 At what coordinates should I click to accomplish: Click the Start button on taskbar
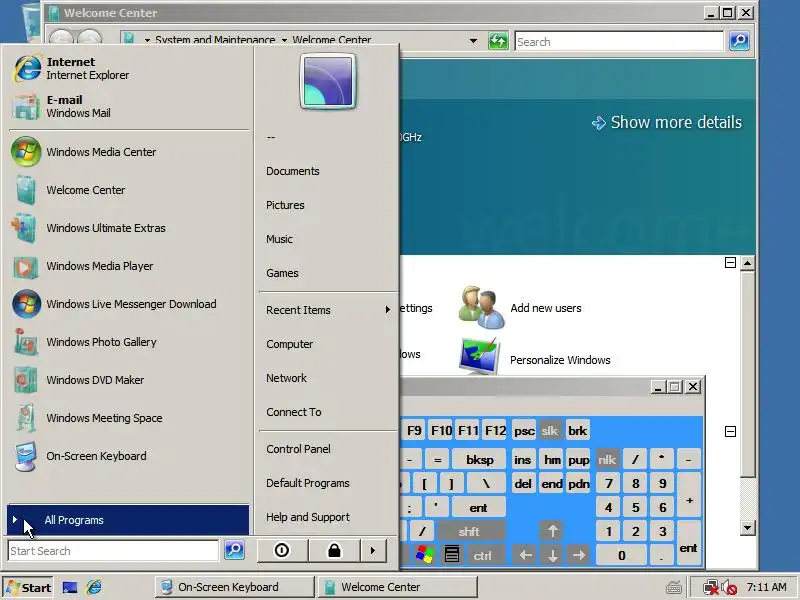point(28,587)
